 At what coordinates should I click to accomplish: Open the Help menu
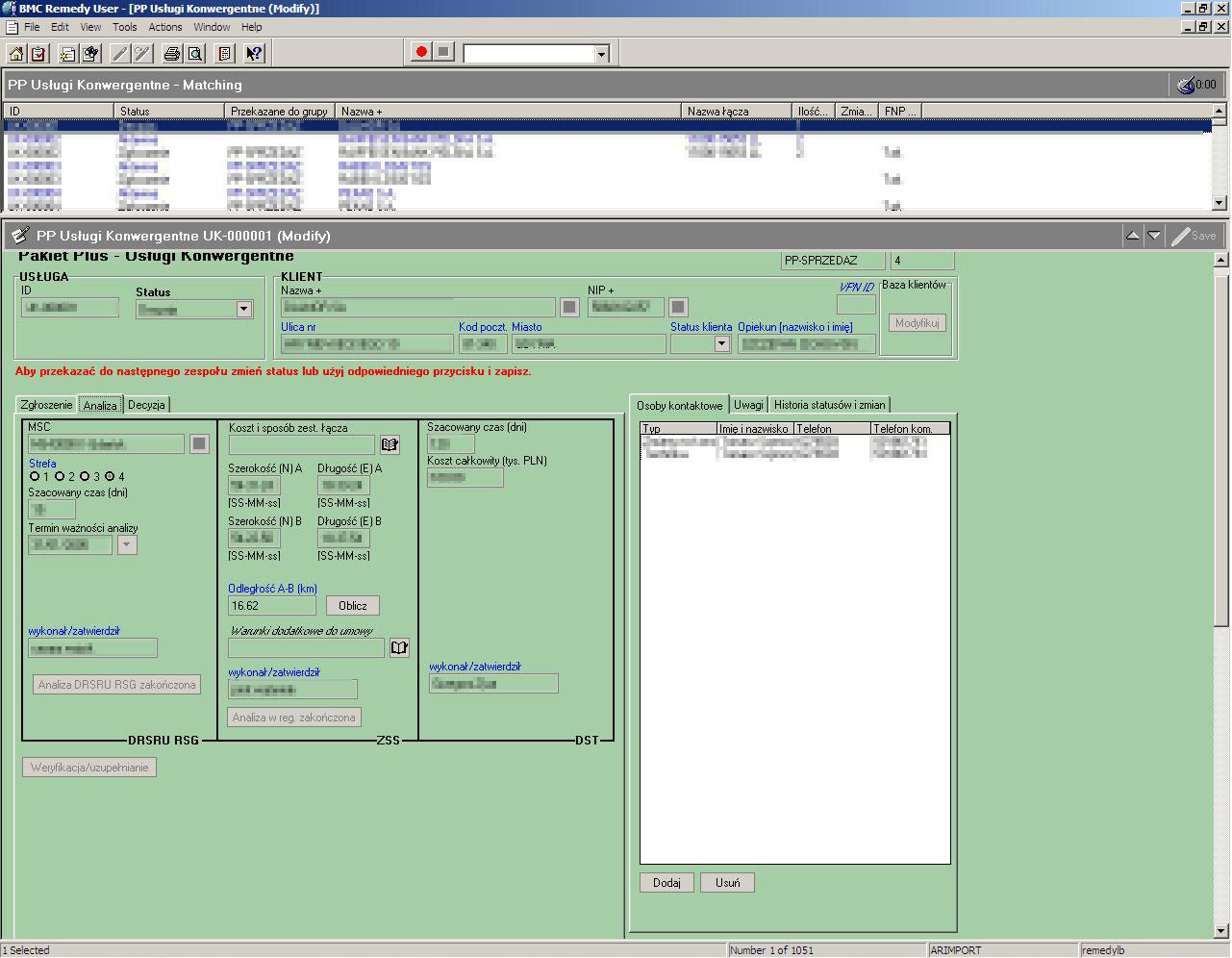coord(252,27)
